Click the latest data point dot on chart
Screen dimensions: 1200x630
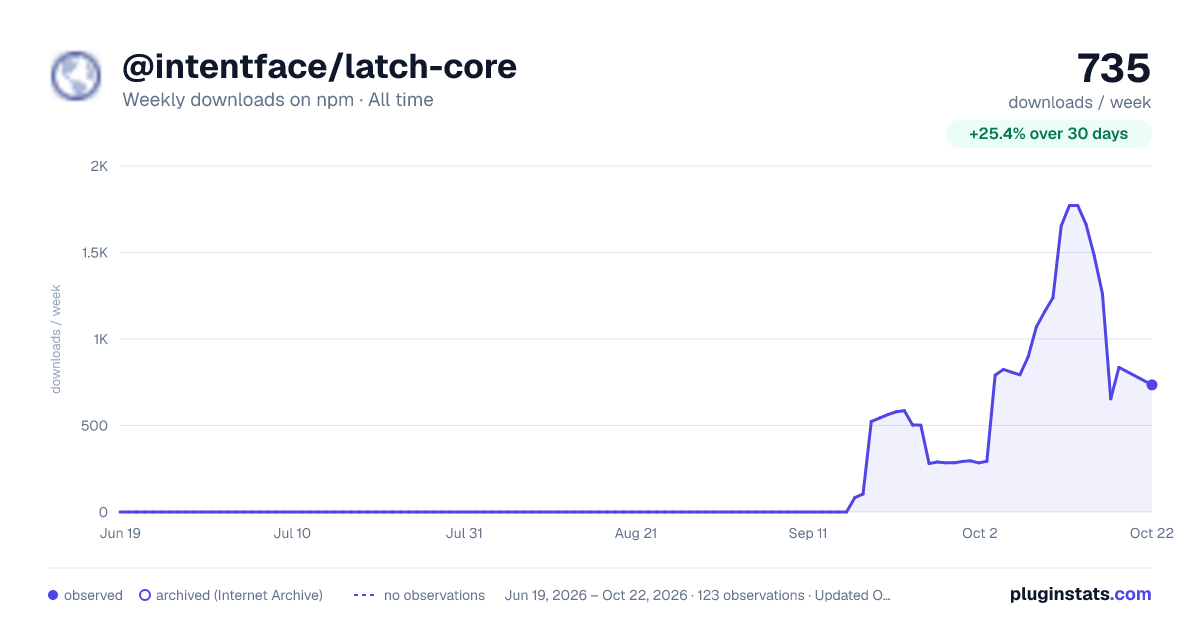tap(1152, 385)
